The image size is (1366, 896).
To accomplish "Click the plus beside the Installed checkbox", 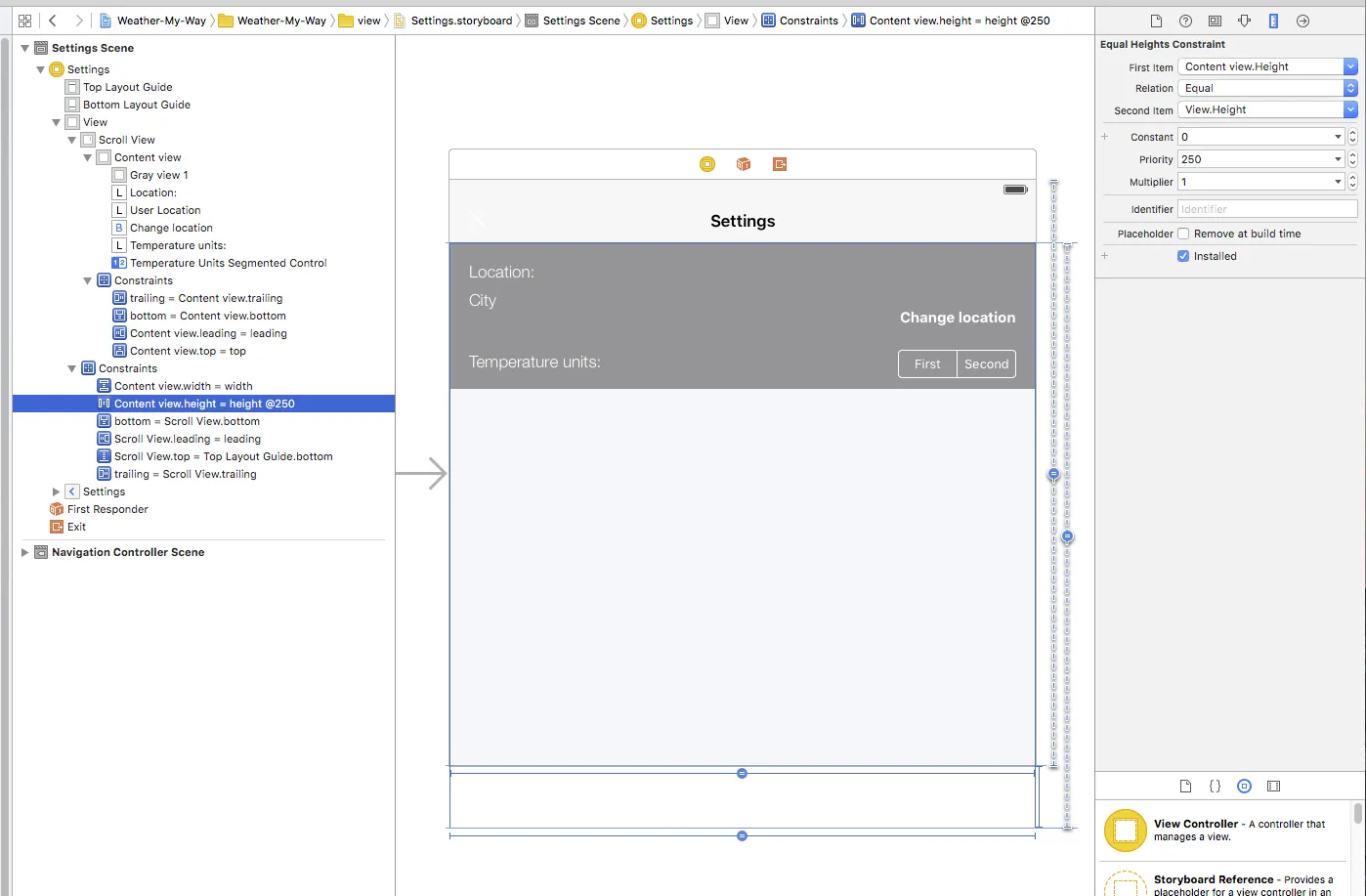I will (1105, 256).
